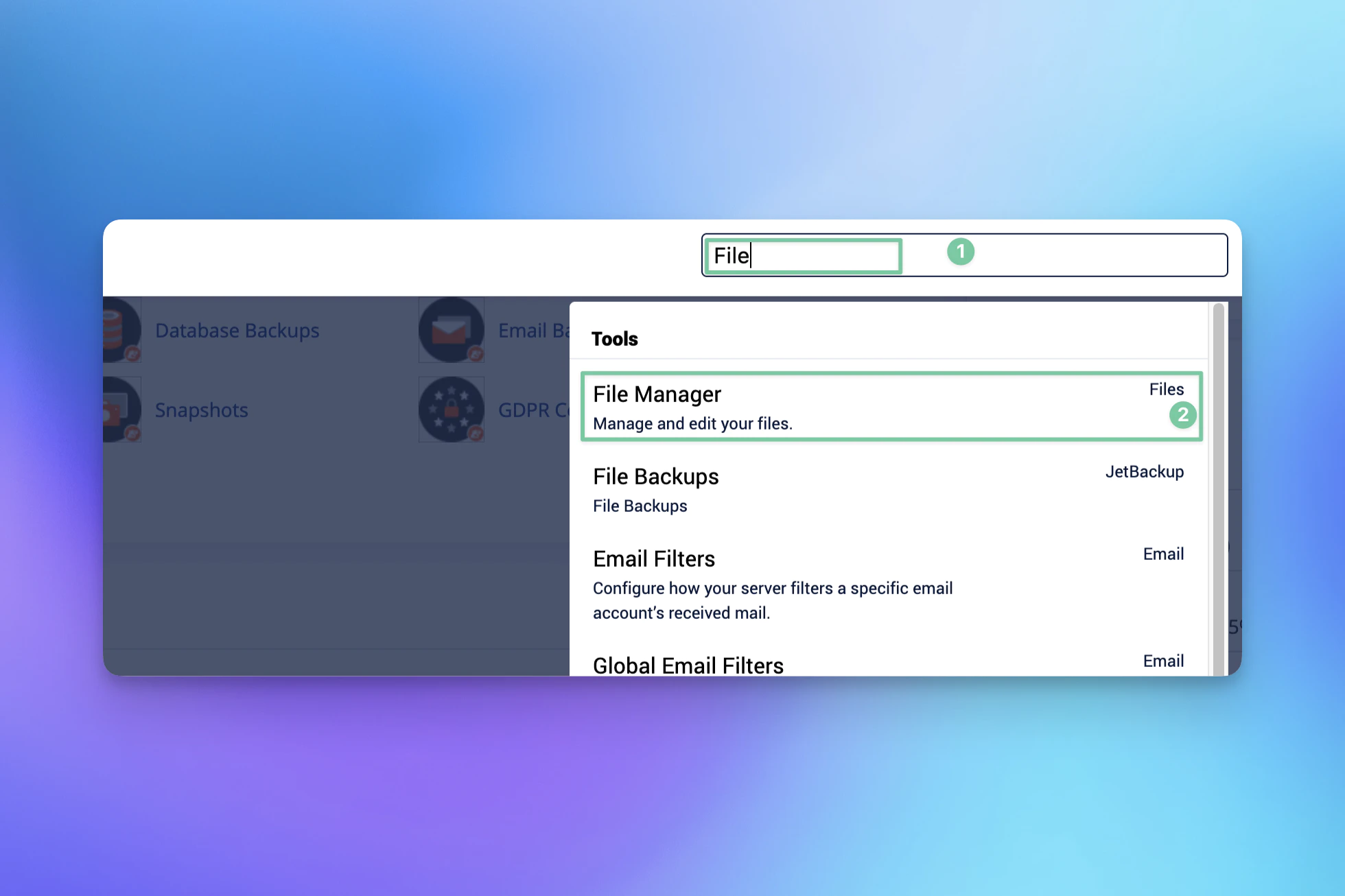Open the Database Backups link
1345x896 pixels.
(x=237, y=331)
